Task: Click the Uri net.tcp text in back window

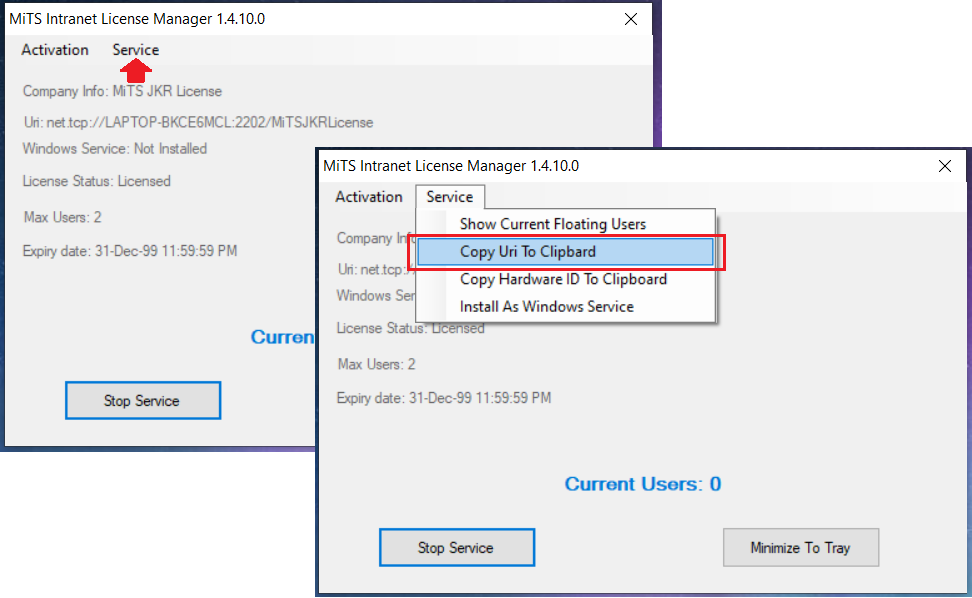Action: pyautogui.click(x=198, y=123)
